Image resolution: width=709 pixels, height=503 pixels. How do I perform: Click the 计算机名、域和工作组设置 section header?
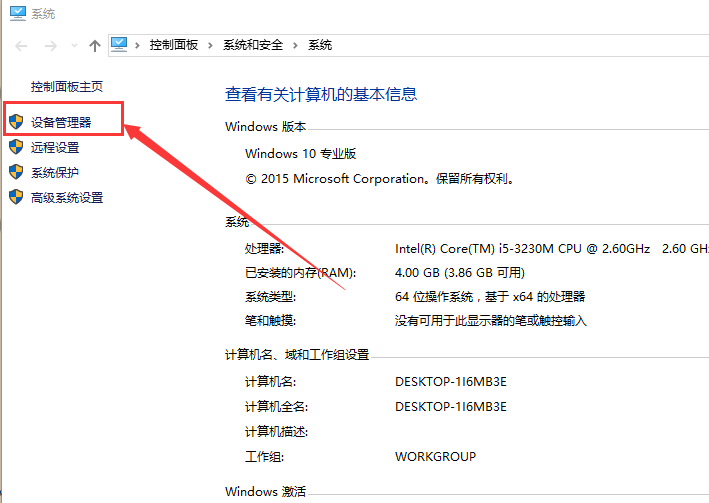click(297, 355)
